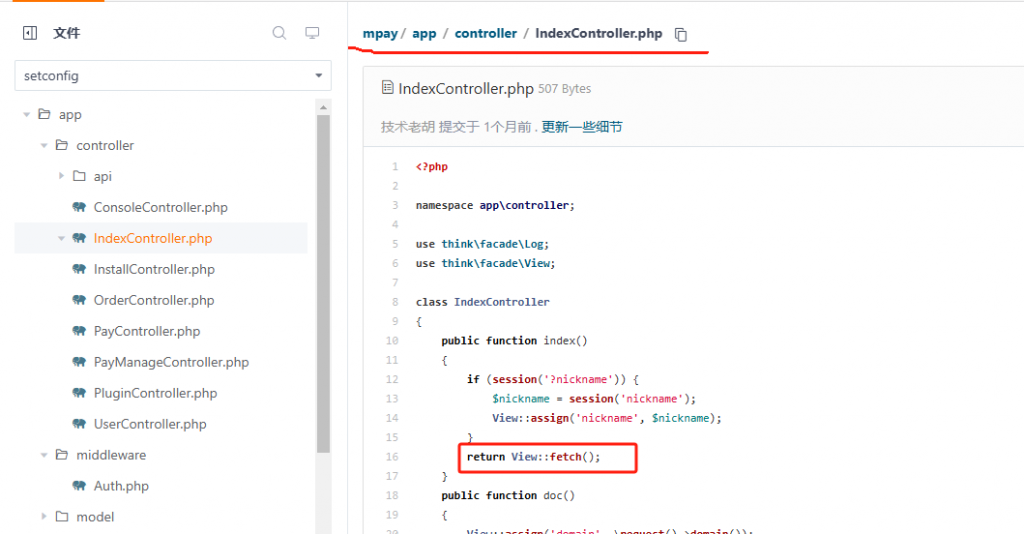
Task: Click the PHP elephant icon of ConsoleController.php
Action: [x=79, y=207]
